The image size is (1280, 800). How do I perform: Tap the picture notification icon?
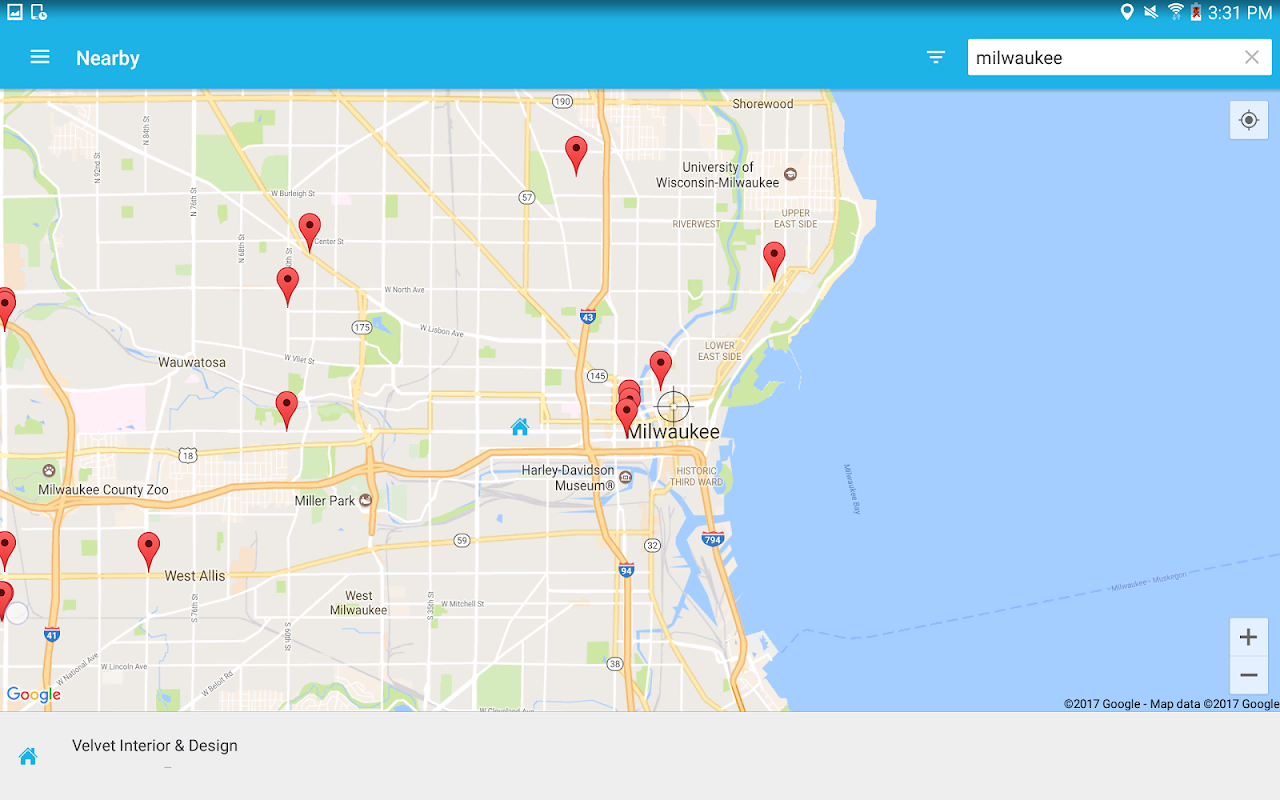click(x=15, y=12)
